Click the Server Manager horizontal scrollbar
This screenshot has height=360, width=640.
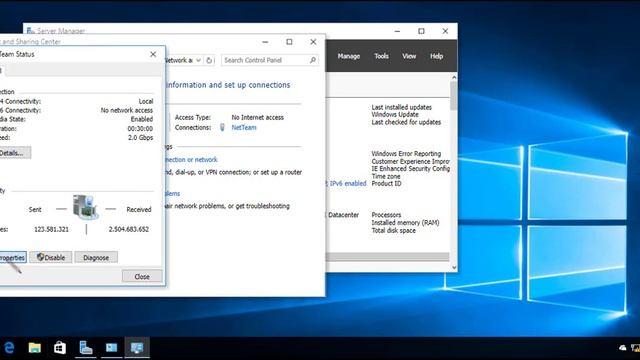pyautogui.click(x=387, y=257)
